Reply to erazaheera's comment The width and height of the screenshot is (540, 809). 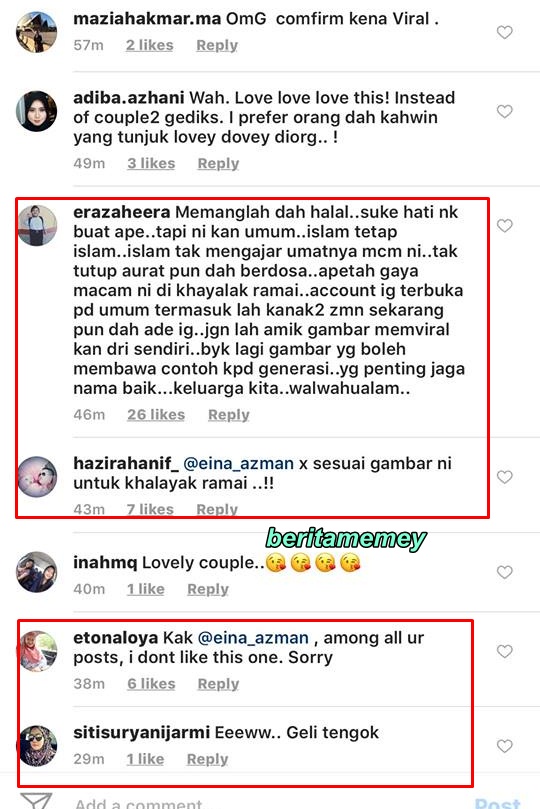click(228, 415)
